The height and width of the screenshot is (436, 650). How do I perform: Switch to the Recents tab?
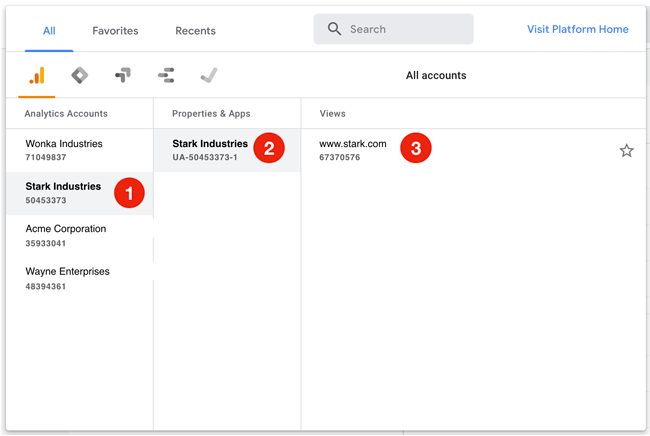[195, 31]
